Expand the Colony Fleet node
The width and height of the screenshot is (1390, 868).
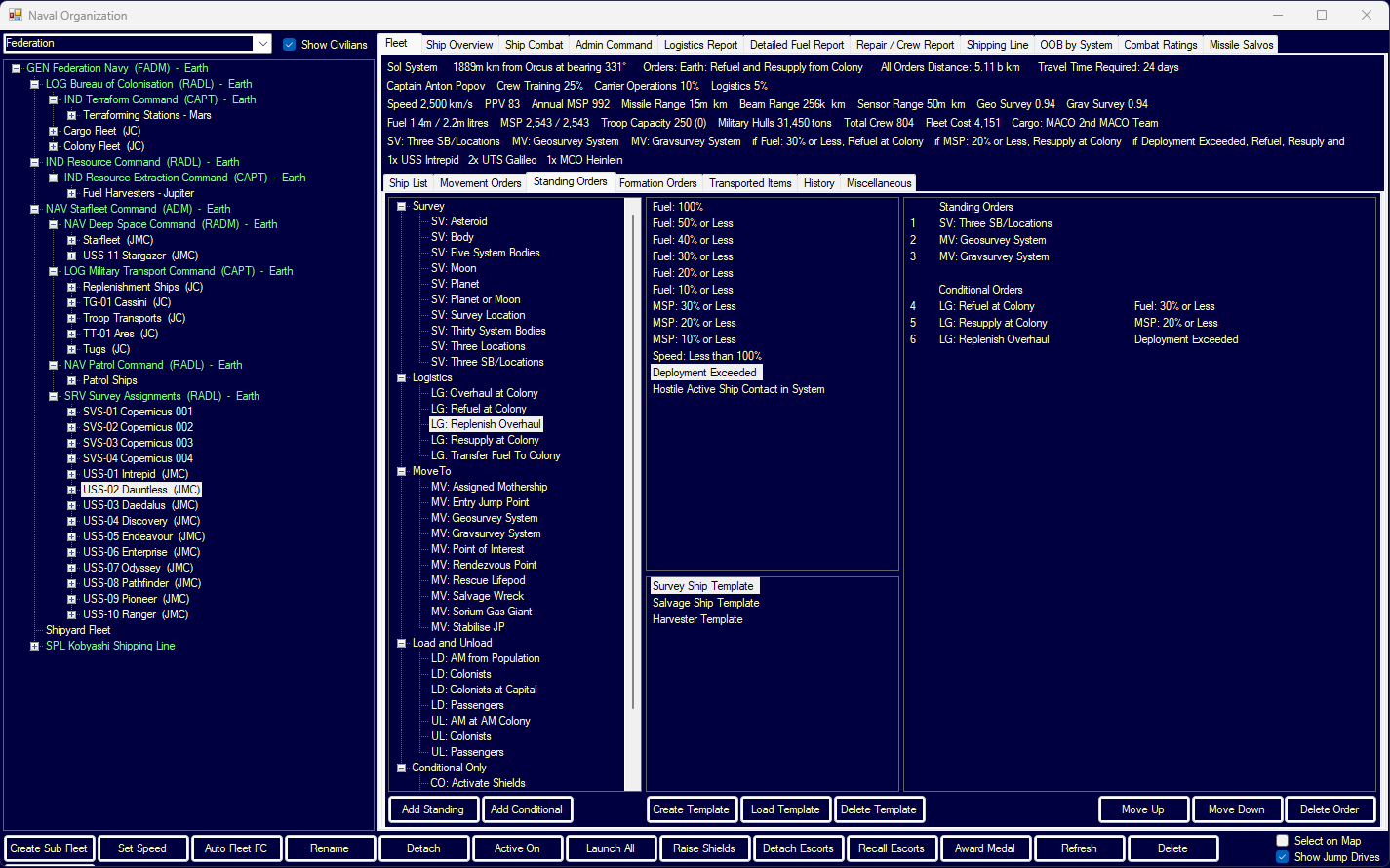53,146
